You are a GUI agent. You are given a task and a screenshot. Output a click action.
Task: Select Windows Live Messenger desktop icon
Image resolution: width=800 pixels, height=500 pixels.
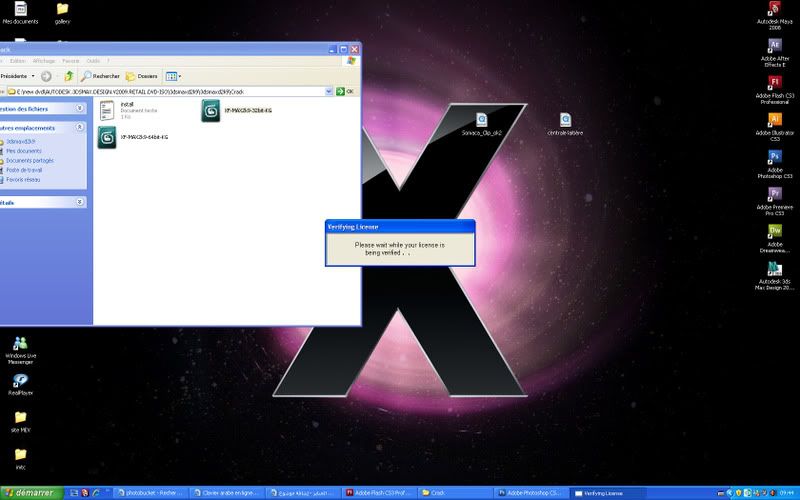(20, 350)
